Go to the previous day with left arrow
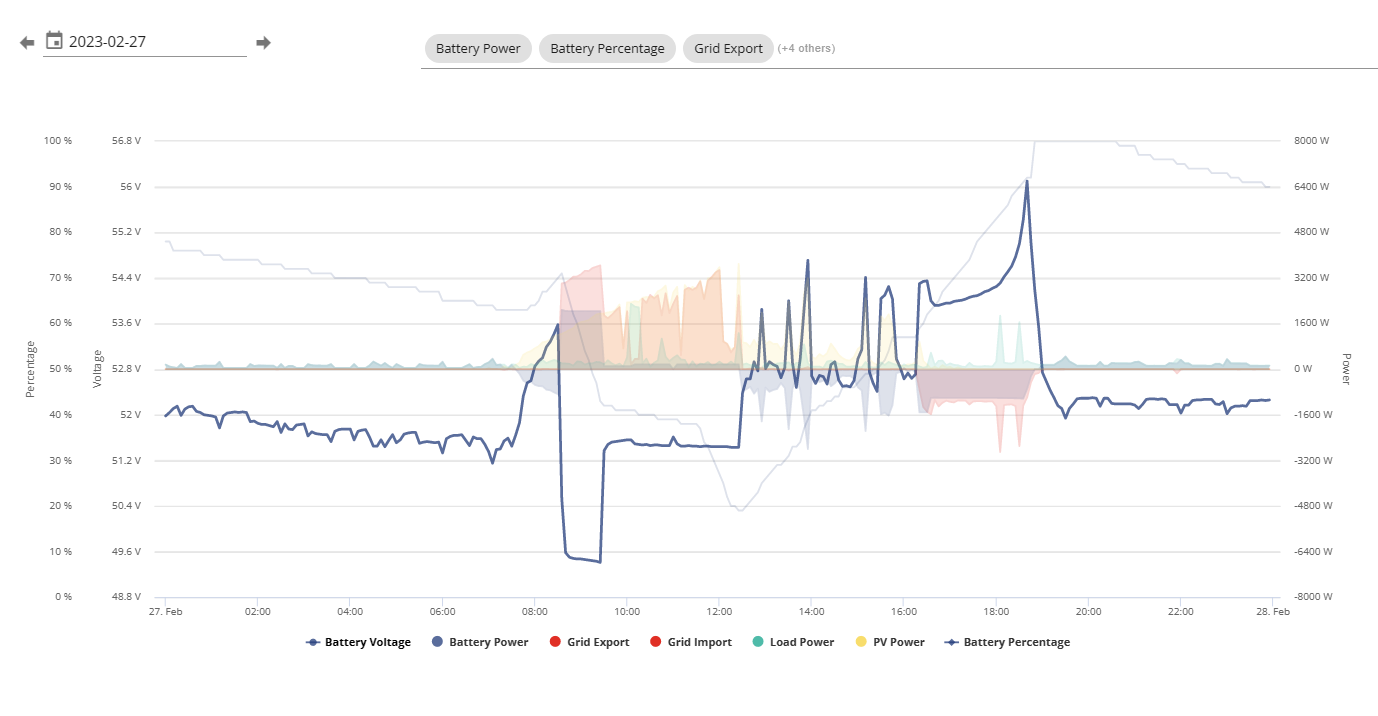The width and height of the screenshot is (1378, 716). pos(27,43)
